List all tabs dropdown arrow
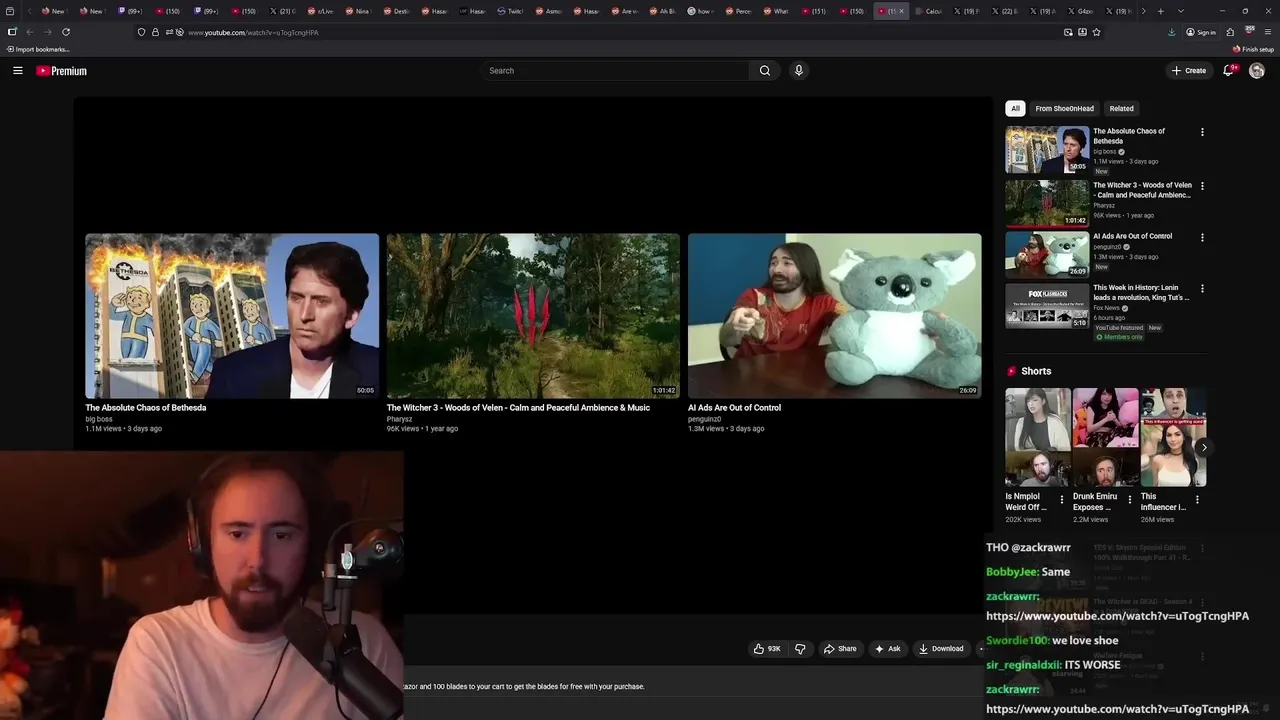The height and width of the screenshot is (720, 1280). (1181, 11)
